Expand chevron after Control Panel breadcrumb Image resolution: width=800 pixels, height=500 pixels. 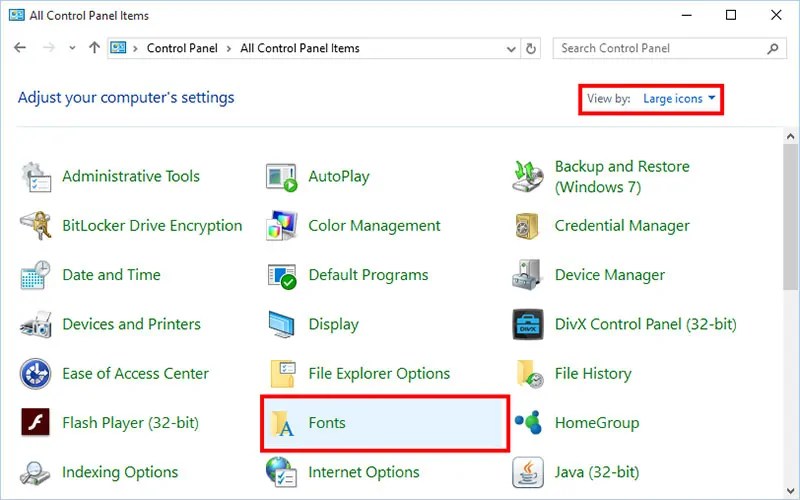[229, 48]
